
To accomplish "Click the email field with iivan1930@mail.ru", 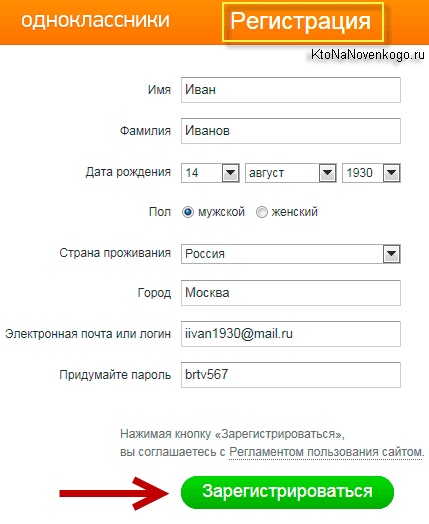I will pyautogui.click(x=291, y=334).
